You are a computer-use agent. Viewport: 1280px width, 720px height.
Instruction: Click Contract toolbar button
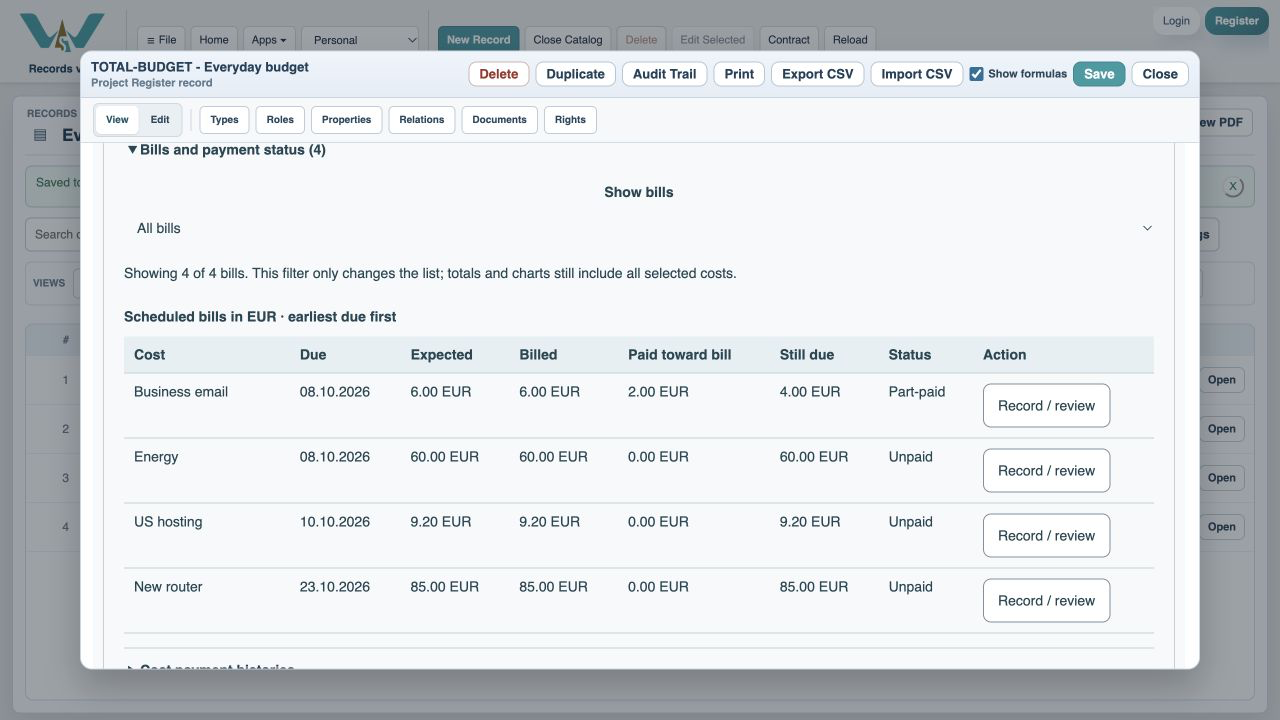[x=789, y=40]
